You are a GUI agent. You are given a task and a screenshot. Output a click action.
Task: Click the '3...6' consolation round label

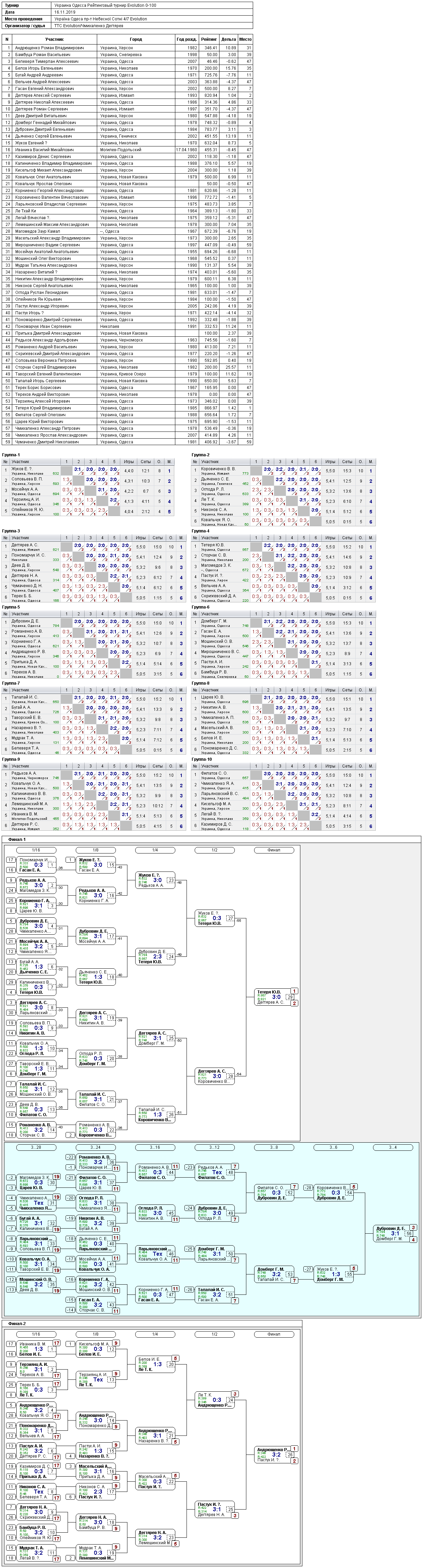[334, 1147]
